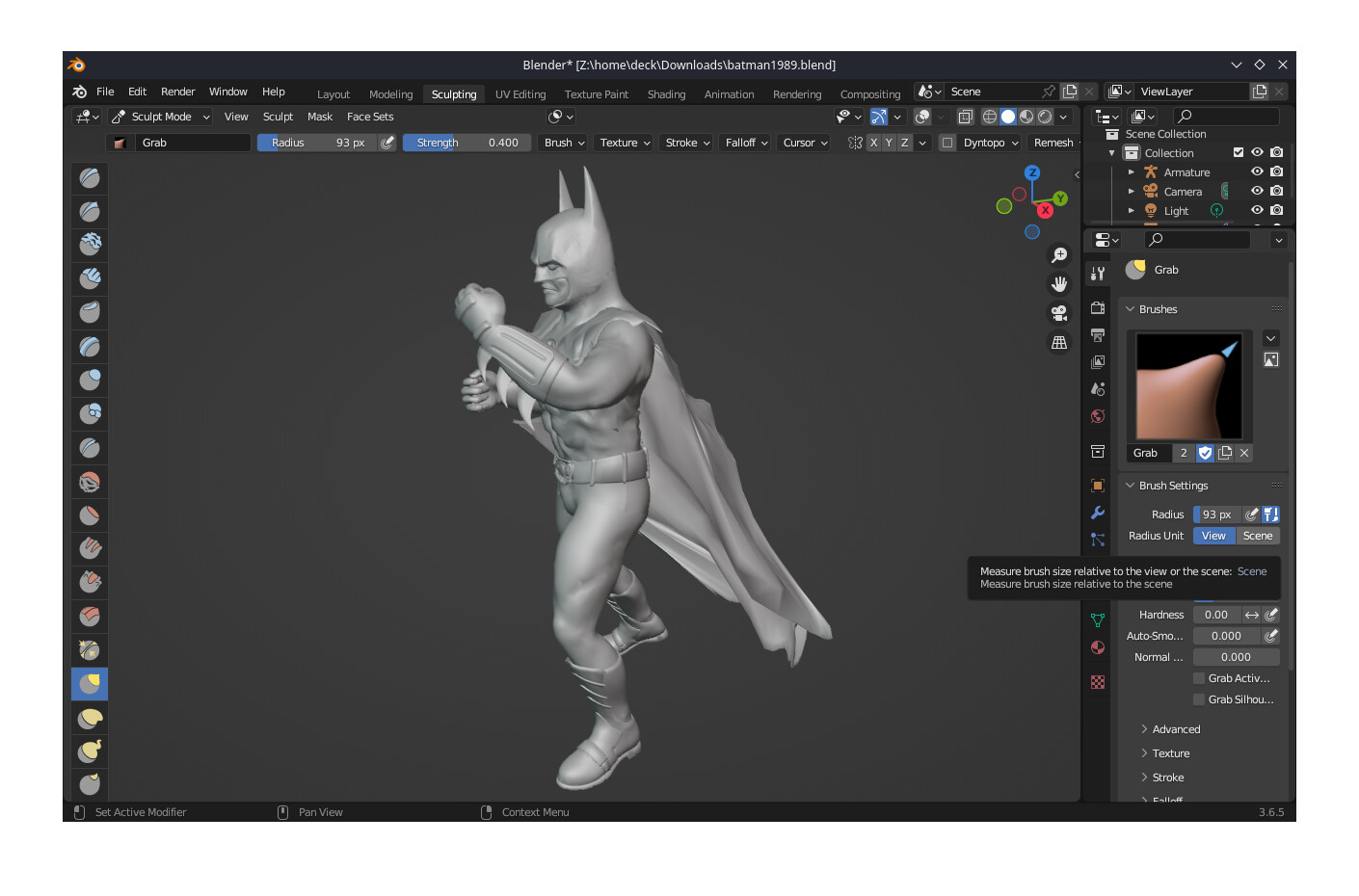Open the Modifiers wrench properties tab
The width and height of the screenshot is (1359, 896).
pyautogui.click(x=1098, y=513)
